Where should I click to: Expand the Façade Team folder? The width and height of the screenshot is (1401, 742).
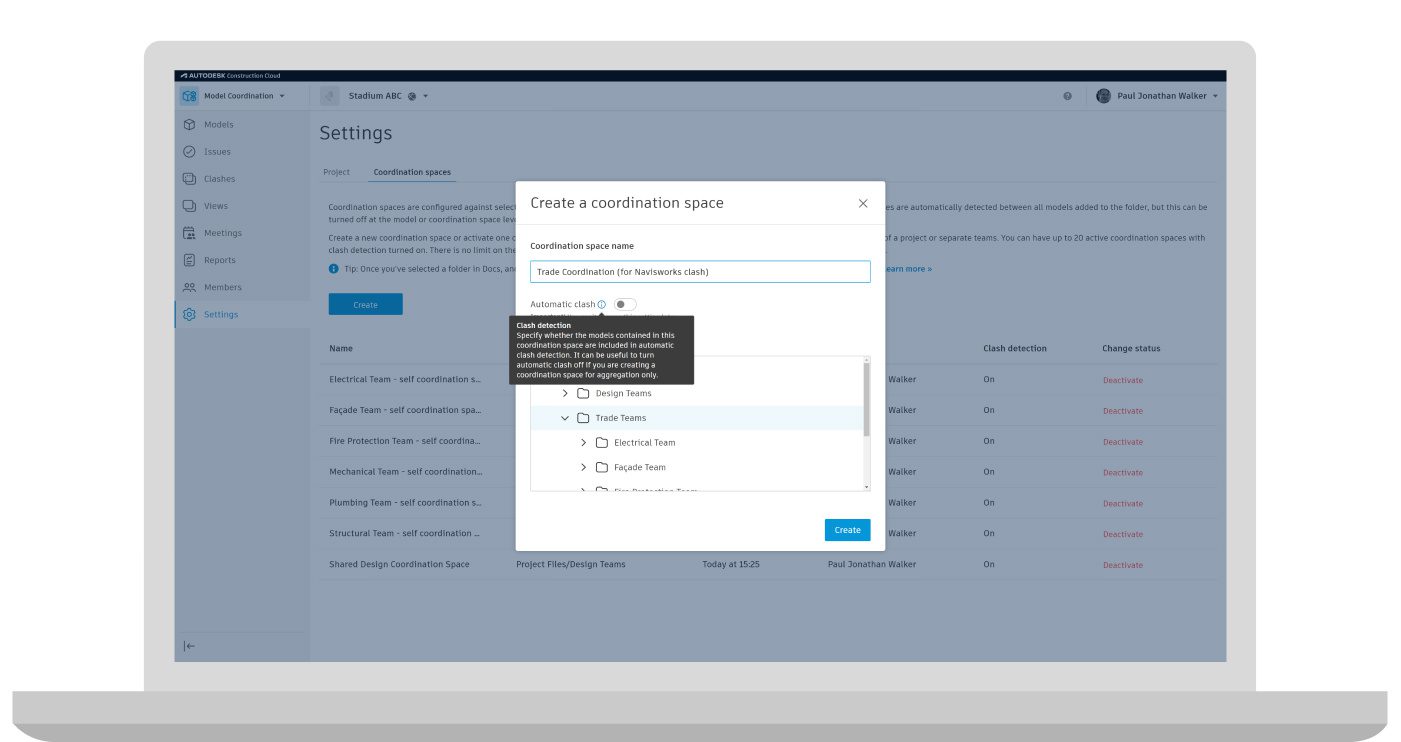(584, 467)
